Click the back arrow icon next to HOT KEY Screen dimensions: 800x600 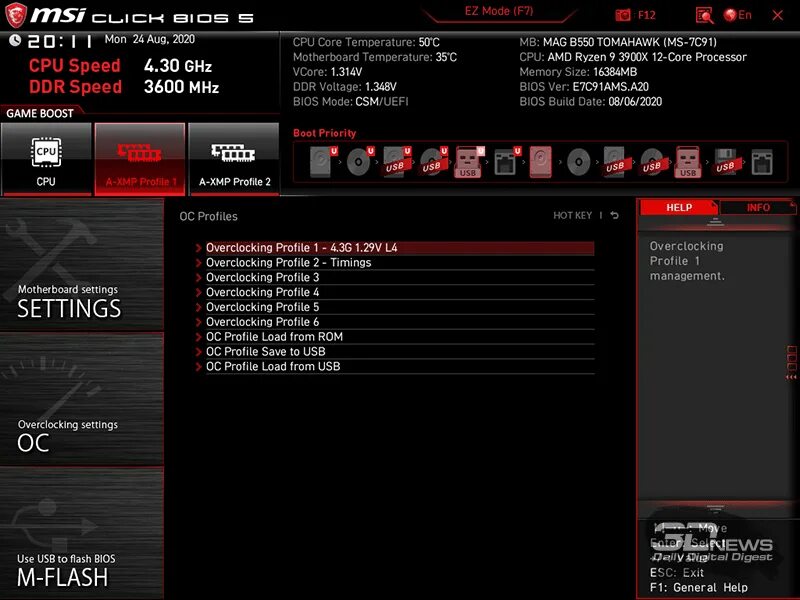pos(615,215)
